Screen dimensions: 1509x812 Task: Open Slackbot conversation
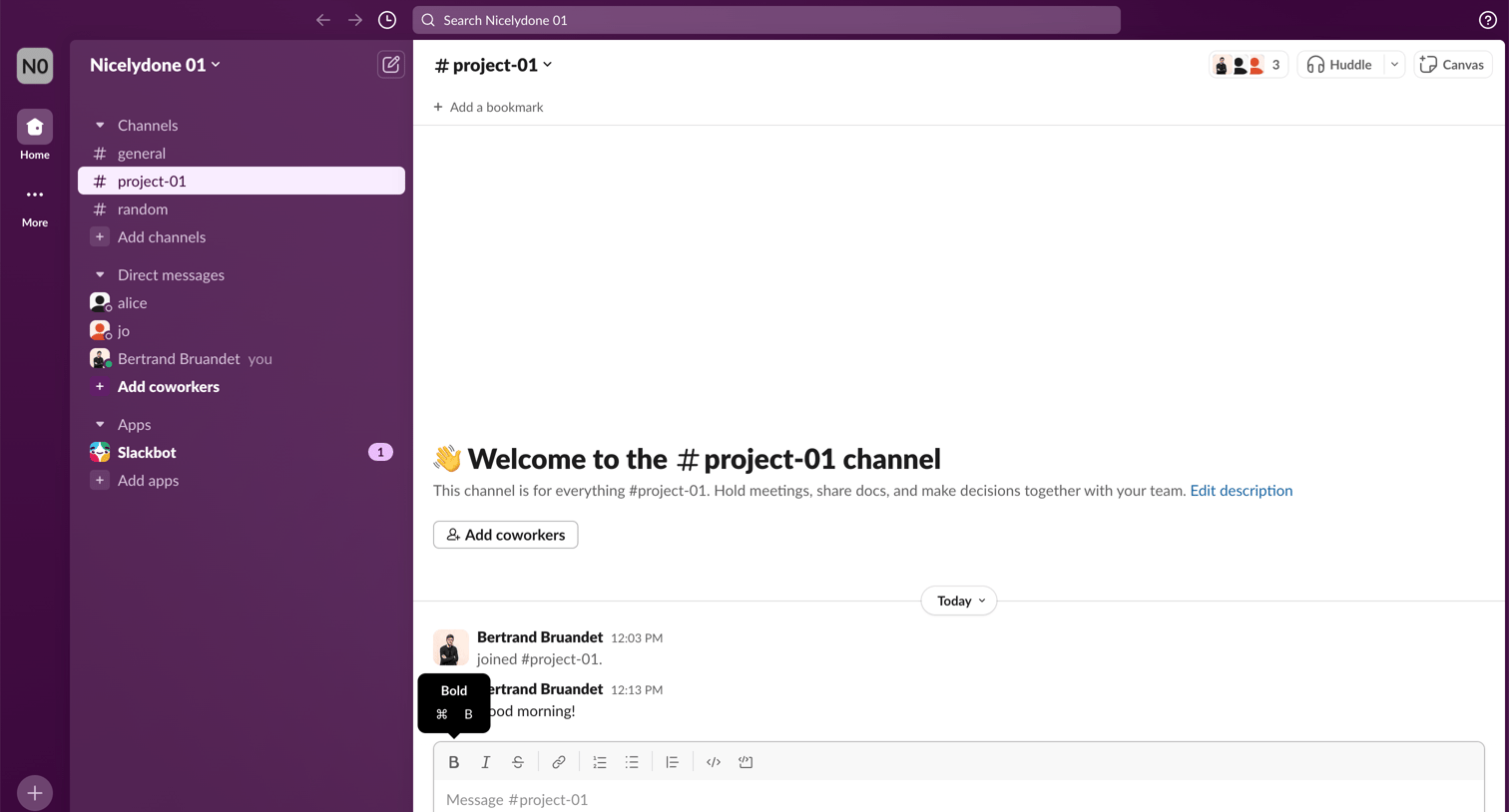coord(242,452)
